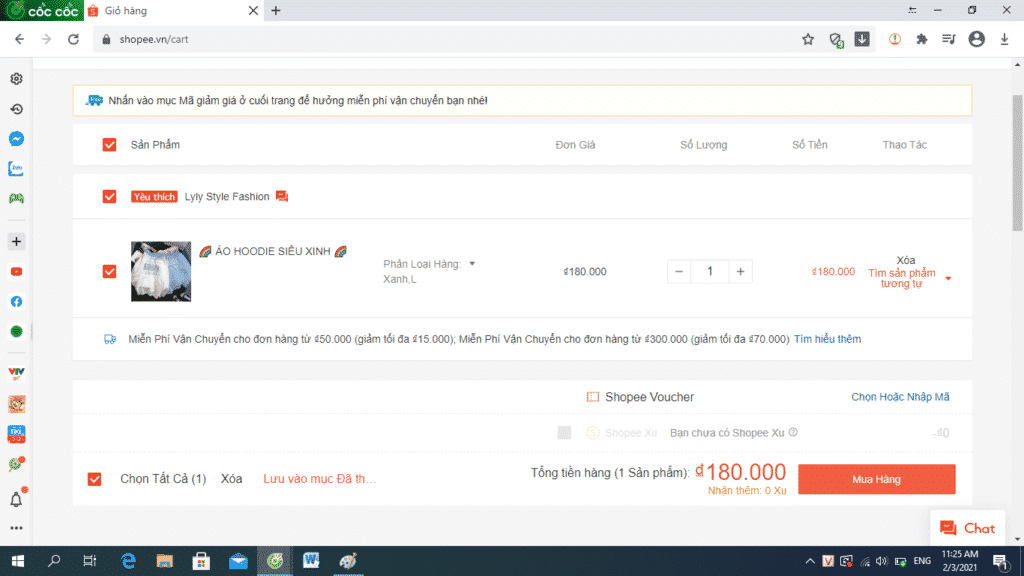Open Lyly Style Fashion shop name
This screenshot has height=576, width=1024.
(227, 197)
